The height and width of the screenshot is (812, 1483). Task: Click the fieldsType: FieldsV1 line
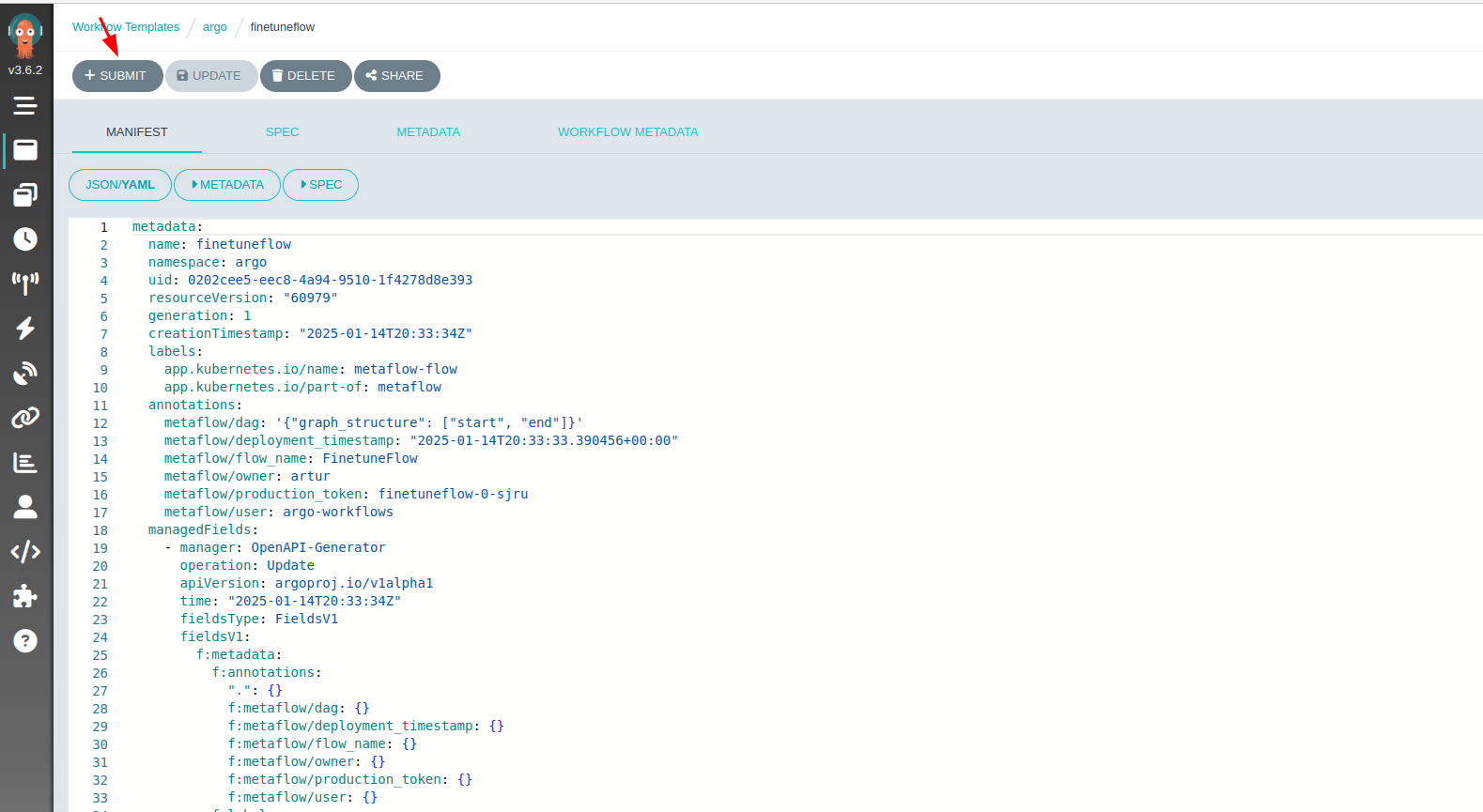259,619
